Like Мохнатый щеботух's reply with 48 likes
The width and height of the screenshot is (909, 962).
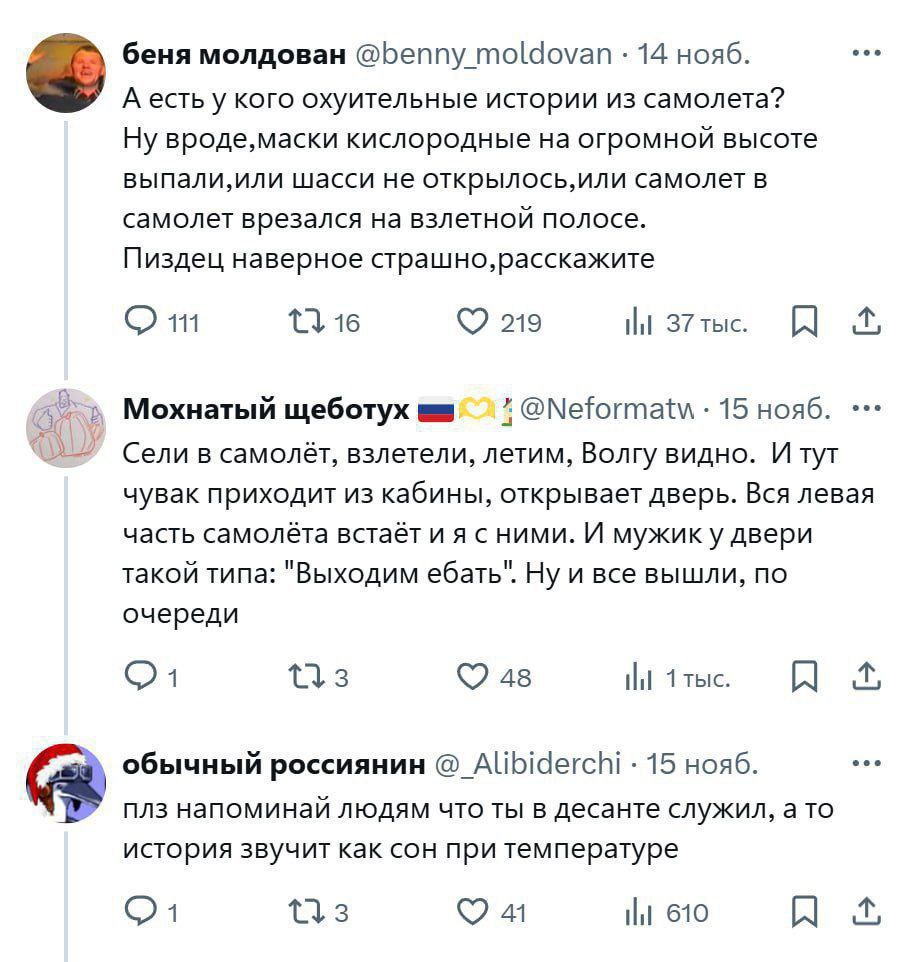pos(471,678)
